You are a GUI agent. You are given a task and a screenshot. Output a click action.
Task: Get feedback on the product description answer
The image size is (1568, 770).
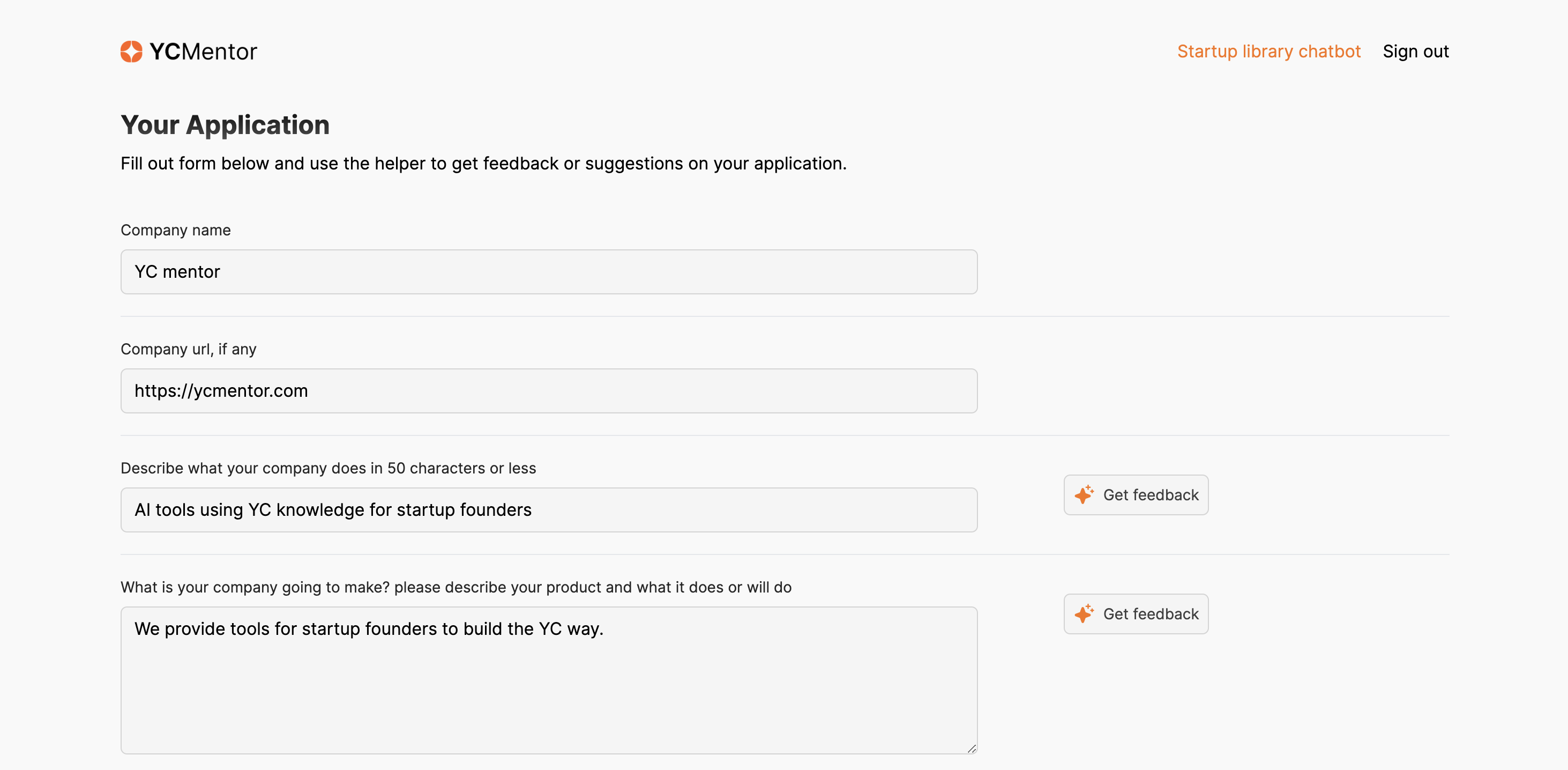[x=1136, y=613]
